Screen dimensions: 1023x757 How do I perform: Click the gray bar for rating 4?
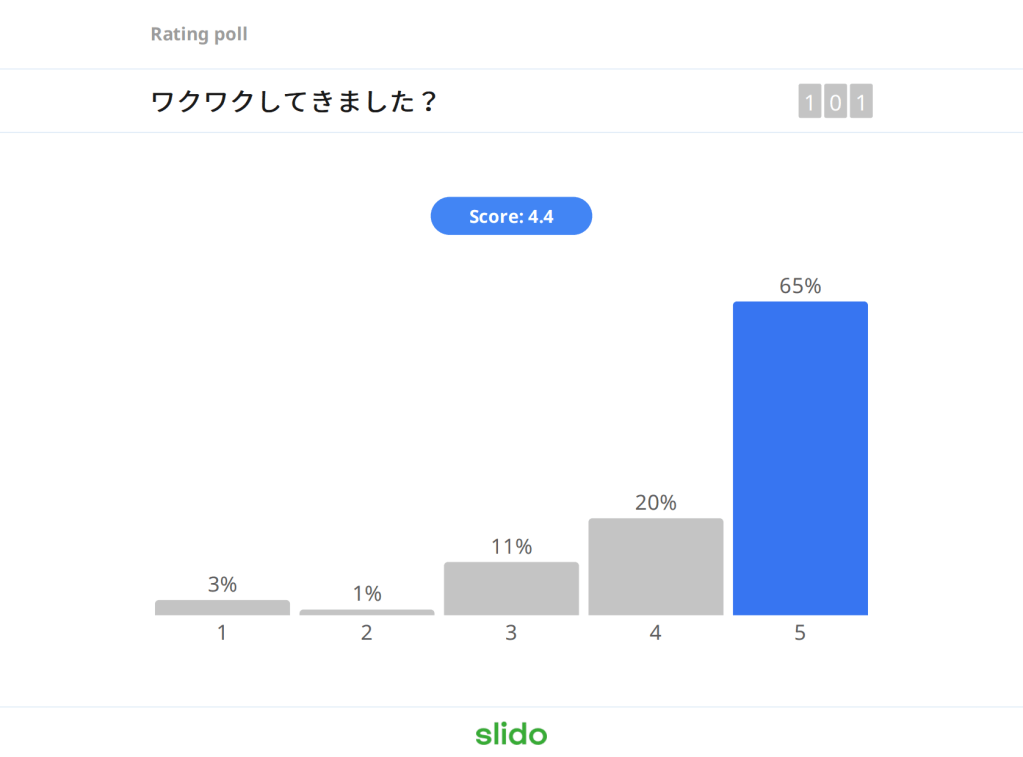coord(655,566)
